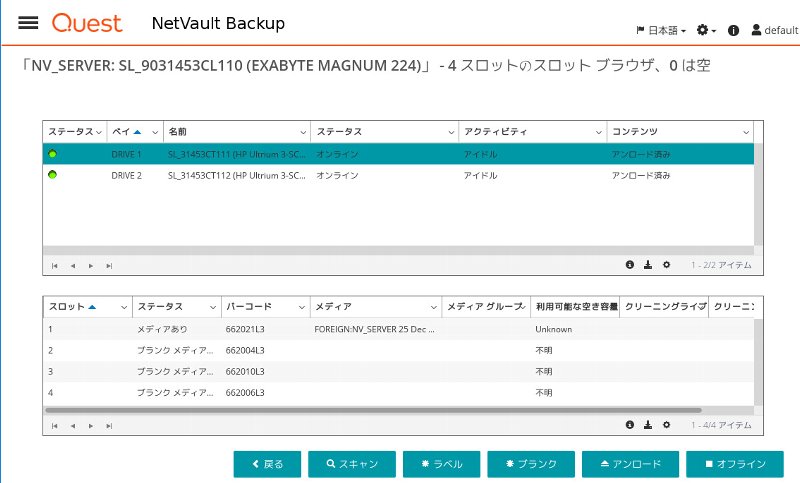The height and width of the screenshot is (483, 800).
Task: Click the Unknown capacity cell
Action: click(554, 329)
